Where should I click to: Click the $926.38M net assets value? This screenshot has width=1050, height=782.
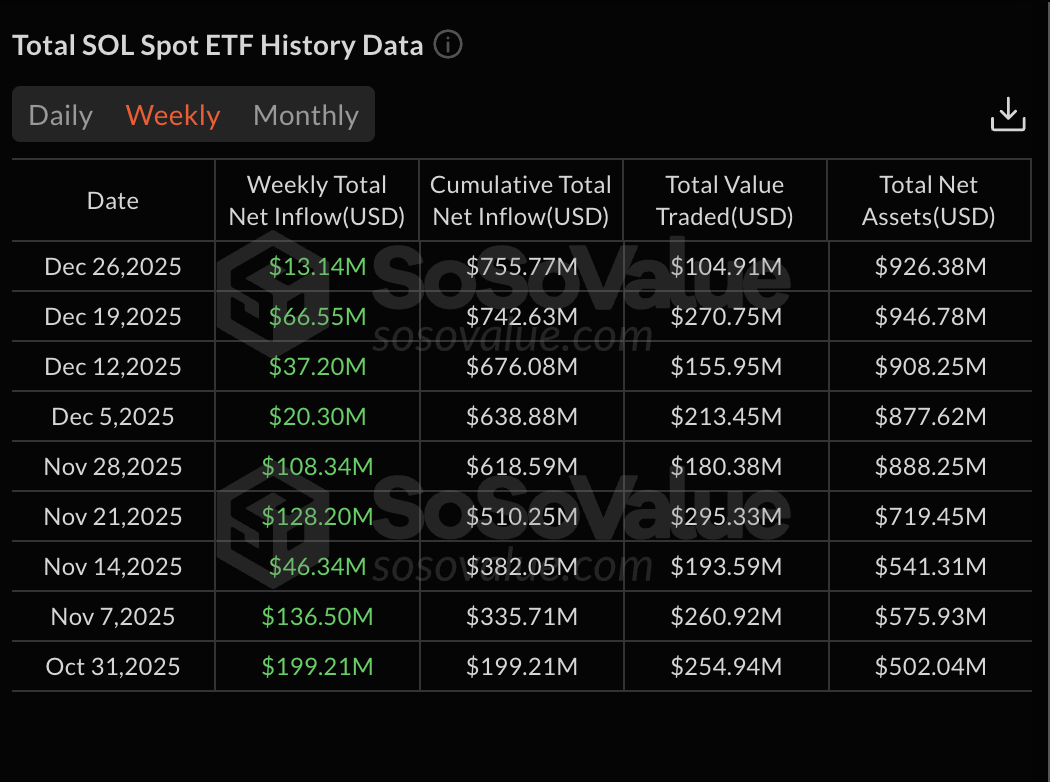(x=928, y=266)
